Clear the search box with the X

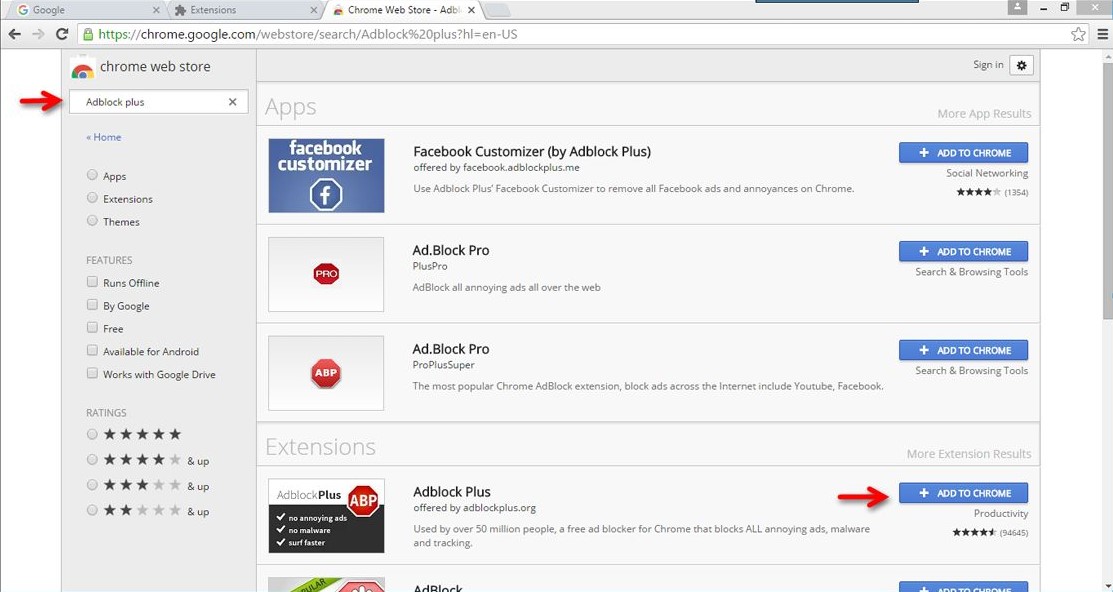pyautogui.click(x=232, y=102)
